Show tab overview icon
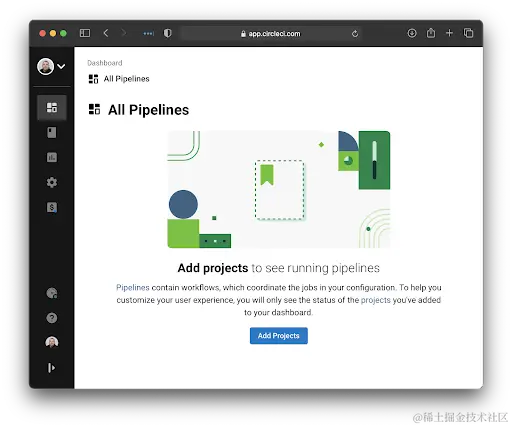The height and width of the screenshot is (427, 512). (468, 33)
